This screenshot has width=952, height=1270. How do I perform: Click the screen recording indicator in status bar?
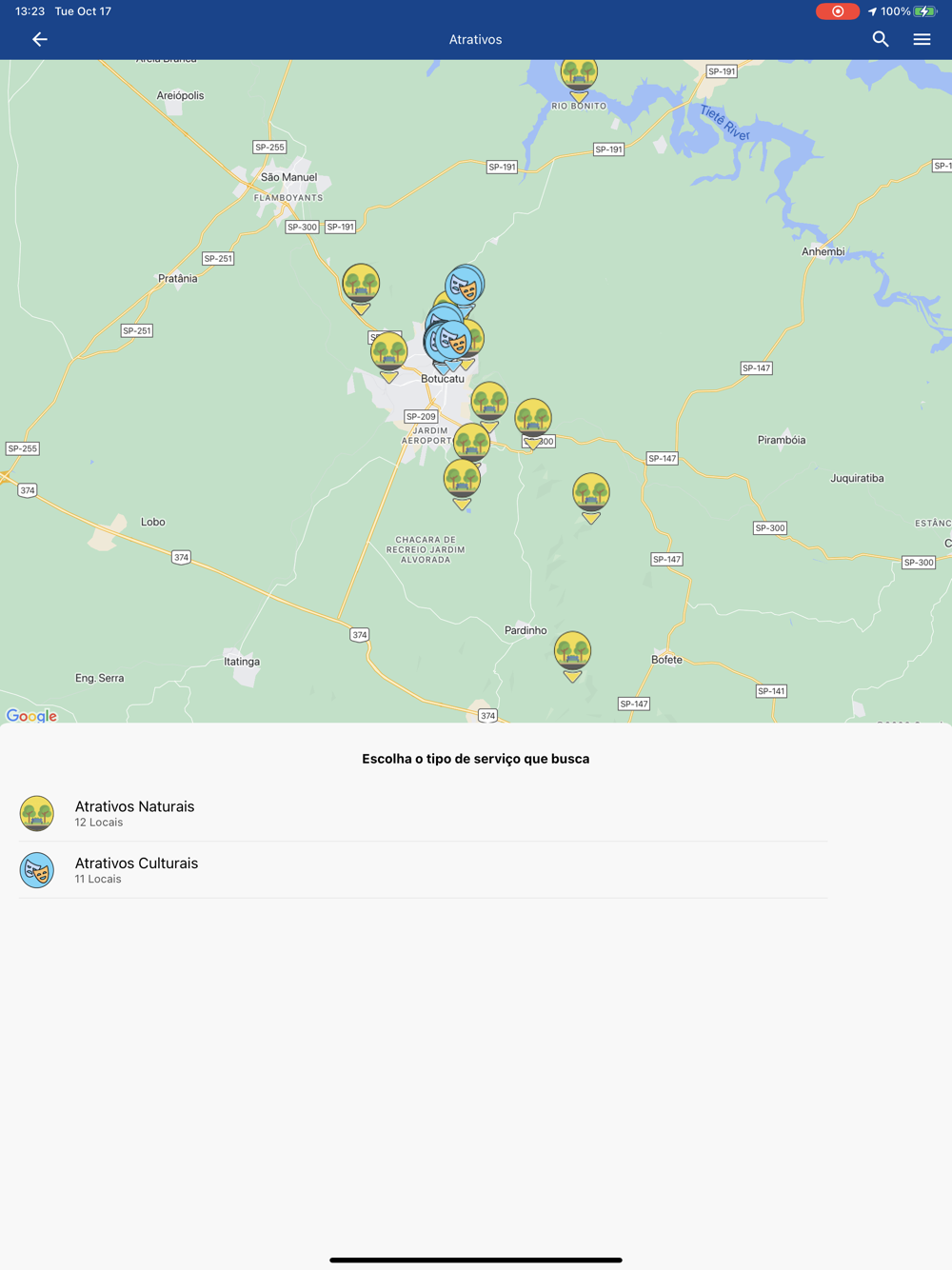(x=838, y=11)
